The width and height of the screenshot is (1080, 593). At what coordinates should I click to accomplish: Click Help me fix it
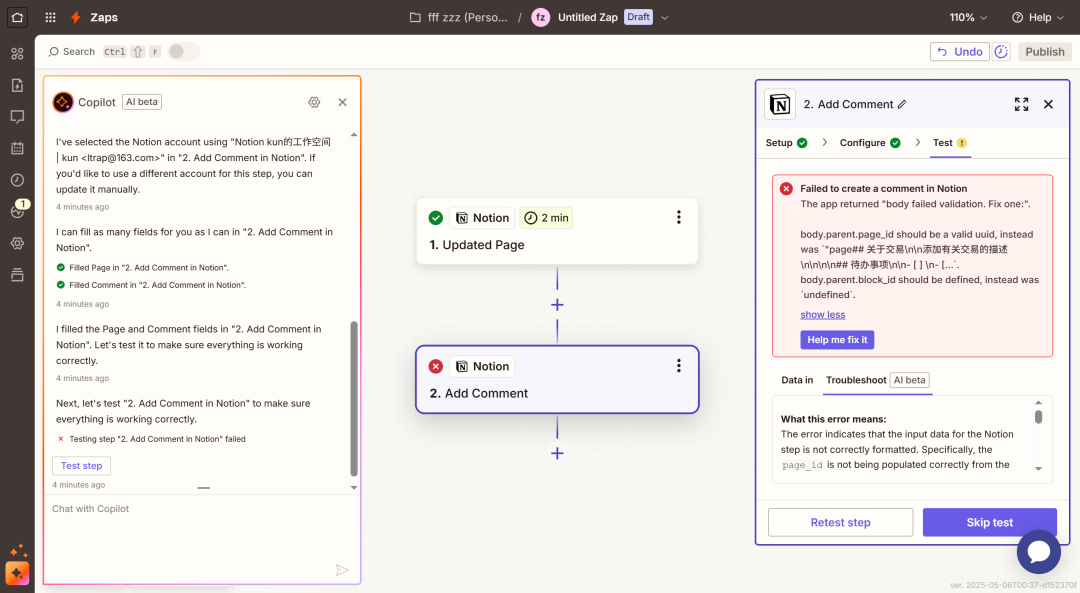[x=837, y=340]
